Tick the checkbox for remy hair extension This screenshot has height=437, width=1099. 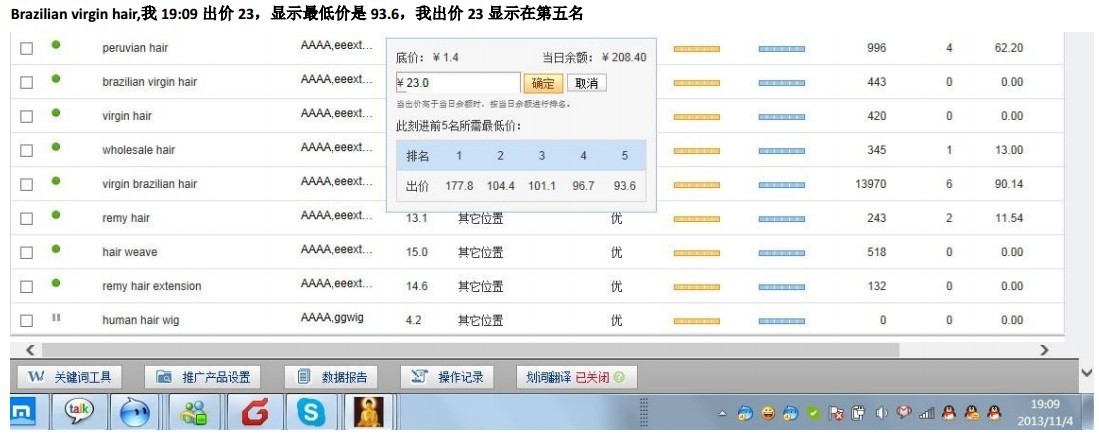pyautogui.click(x=27, y=286)
